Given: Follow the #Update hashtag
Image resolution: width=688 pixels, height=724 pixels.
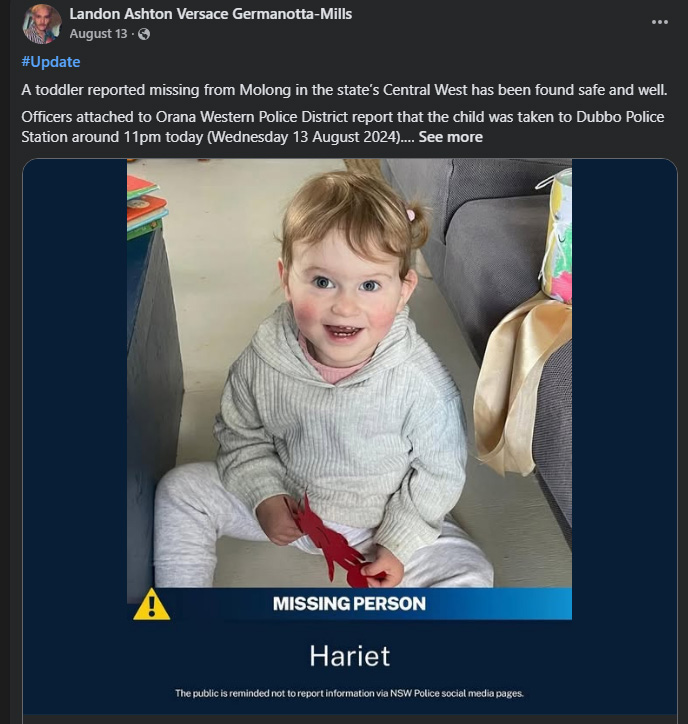Looking at the screenshot, I should [x=51, y=62].
